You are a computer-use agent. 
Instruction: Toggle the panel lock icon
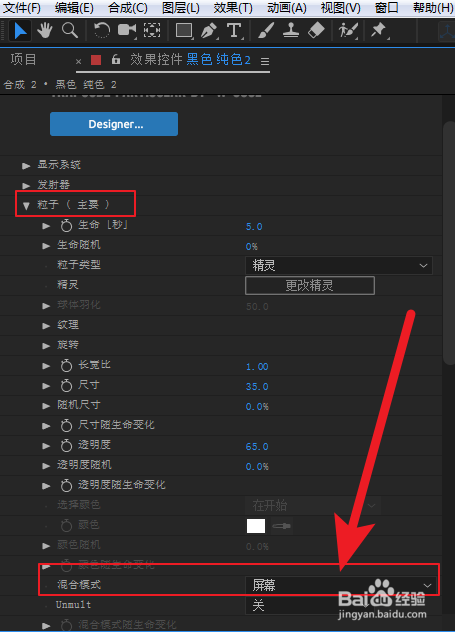(116, 60)
